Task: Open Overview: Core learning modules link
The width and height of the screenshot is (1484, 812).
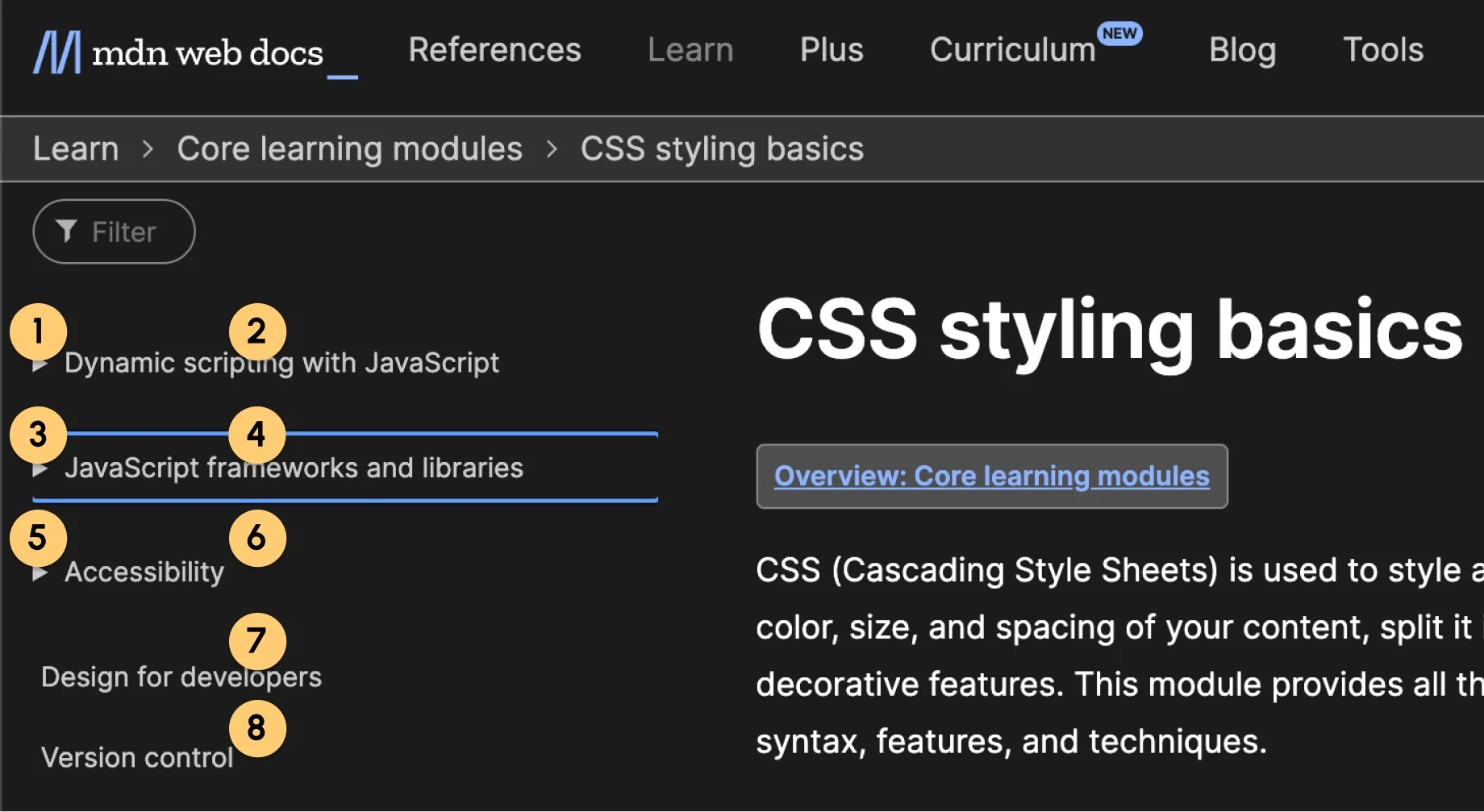Action: click(992, 476)
